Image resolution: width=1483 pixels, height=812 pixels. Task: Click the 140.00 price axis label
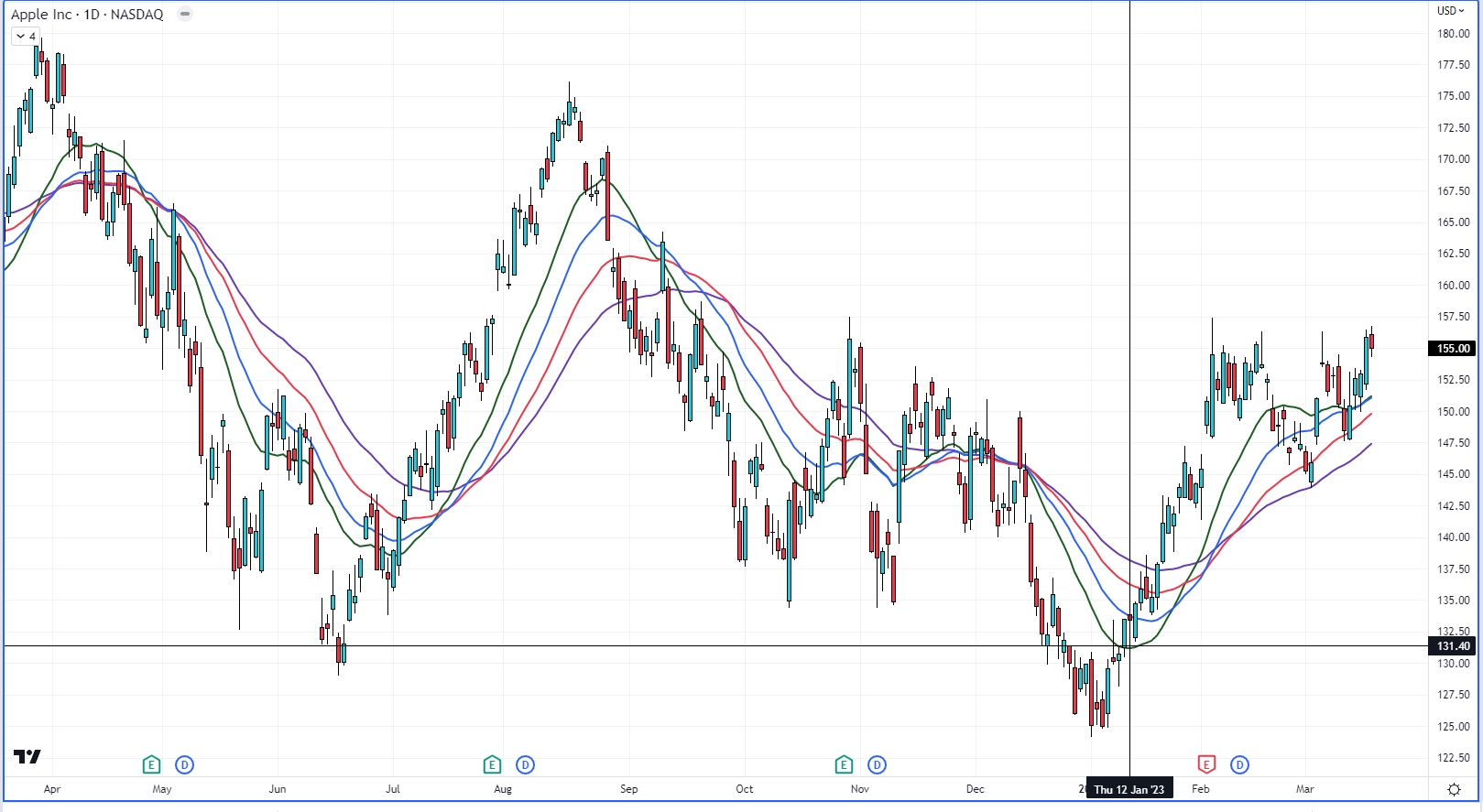point(1454,537)
